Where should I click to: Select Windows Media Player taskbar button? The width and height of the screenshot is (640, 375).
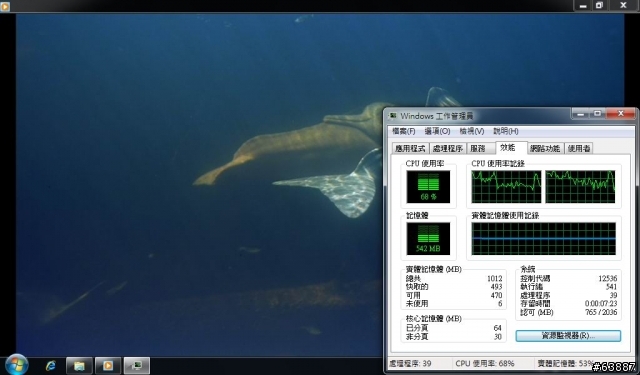108,366
